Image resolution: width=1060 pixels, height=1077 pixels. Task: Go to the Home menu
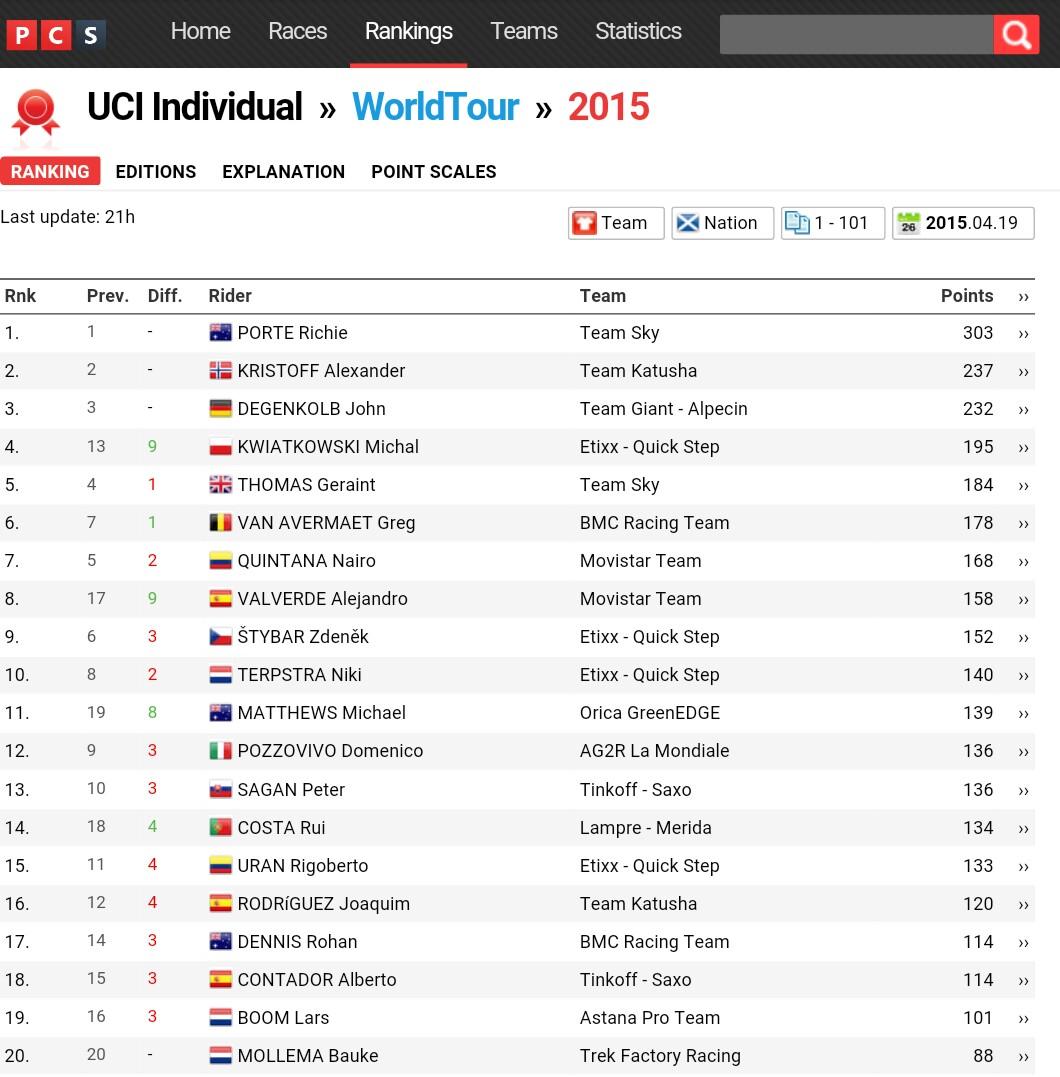point(201,32)
